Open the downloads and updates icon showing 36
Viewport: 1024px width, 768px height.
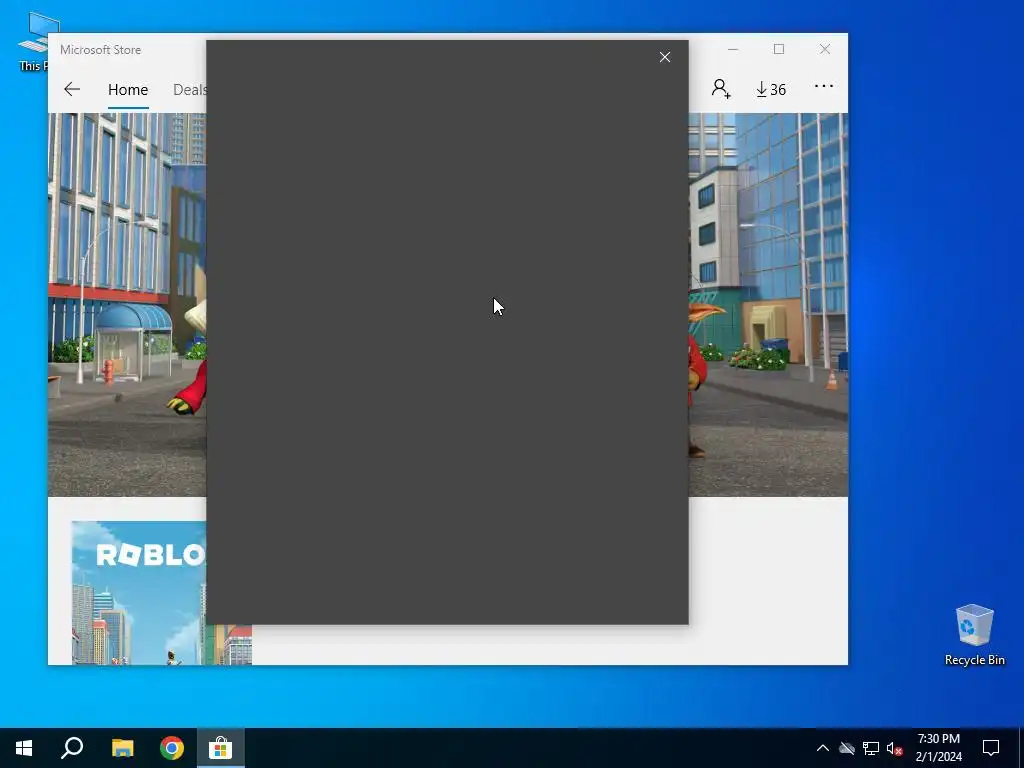point(771,89)
